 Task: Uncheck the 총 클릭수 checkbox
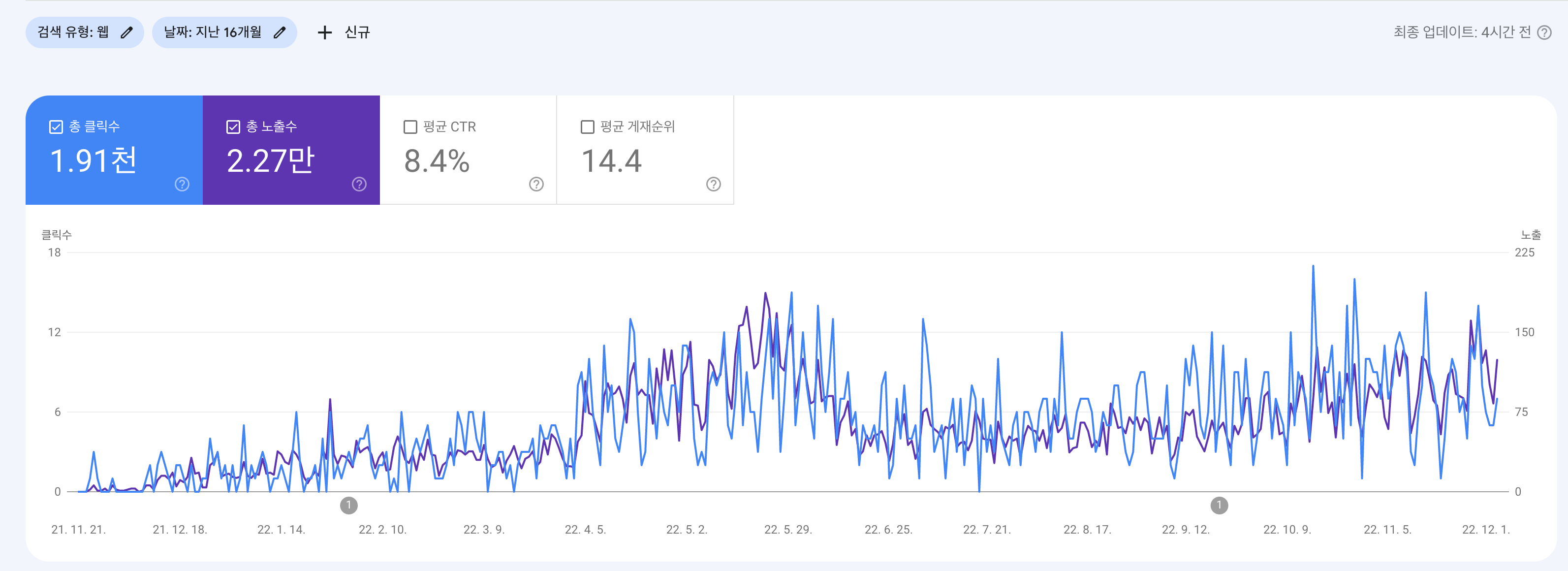click(56, 127)
